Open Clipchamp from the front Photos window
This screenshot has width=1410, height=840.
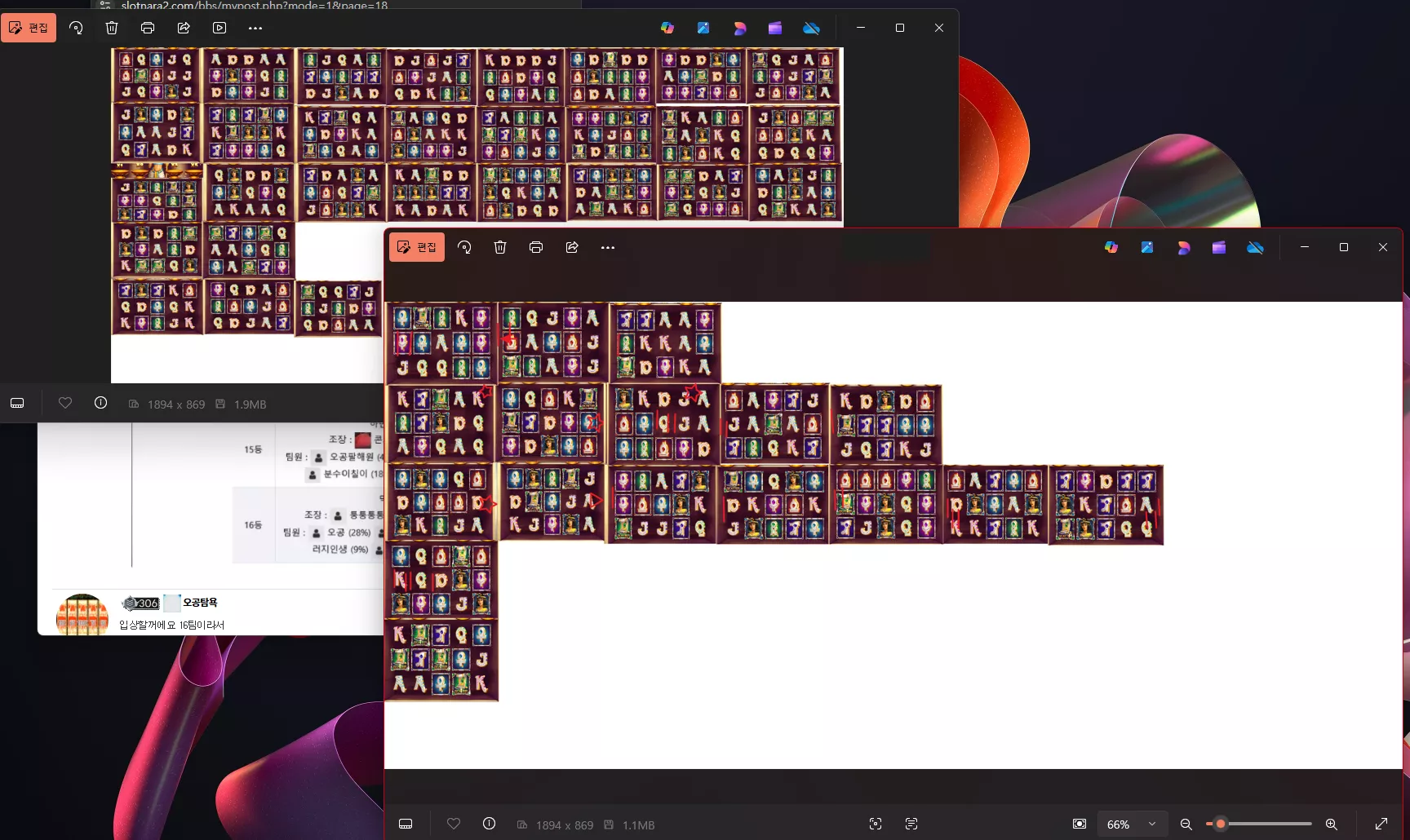[x=1219, y=247]
